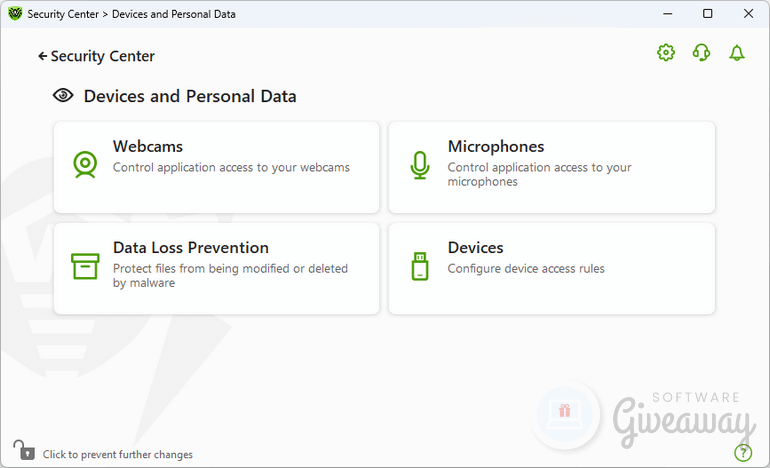Click the padlock to prevent further changes
Screen dimensions: 770x468
pos(24,450)
